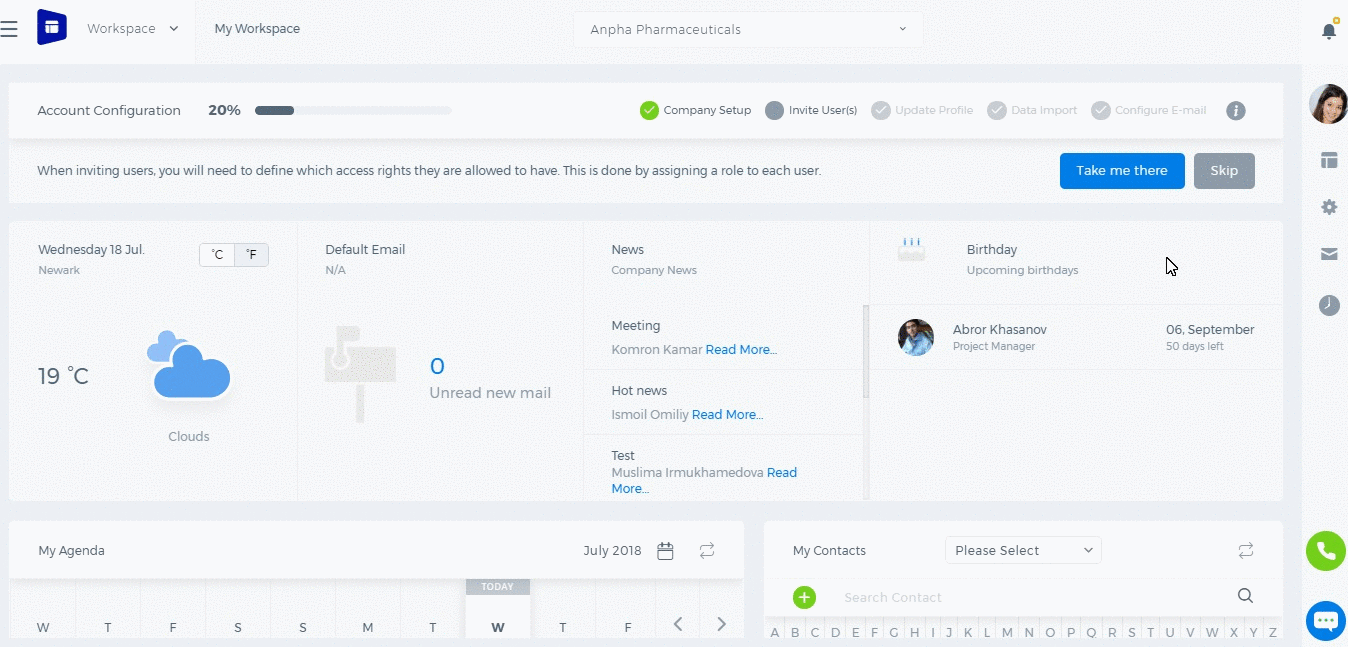Open the Anpha Pharmaceuticals company selector
This screenshot has width=1348, height=647.
coord(748,30)
